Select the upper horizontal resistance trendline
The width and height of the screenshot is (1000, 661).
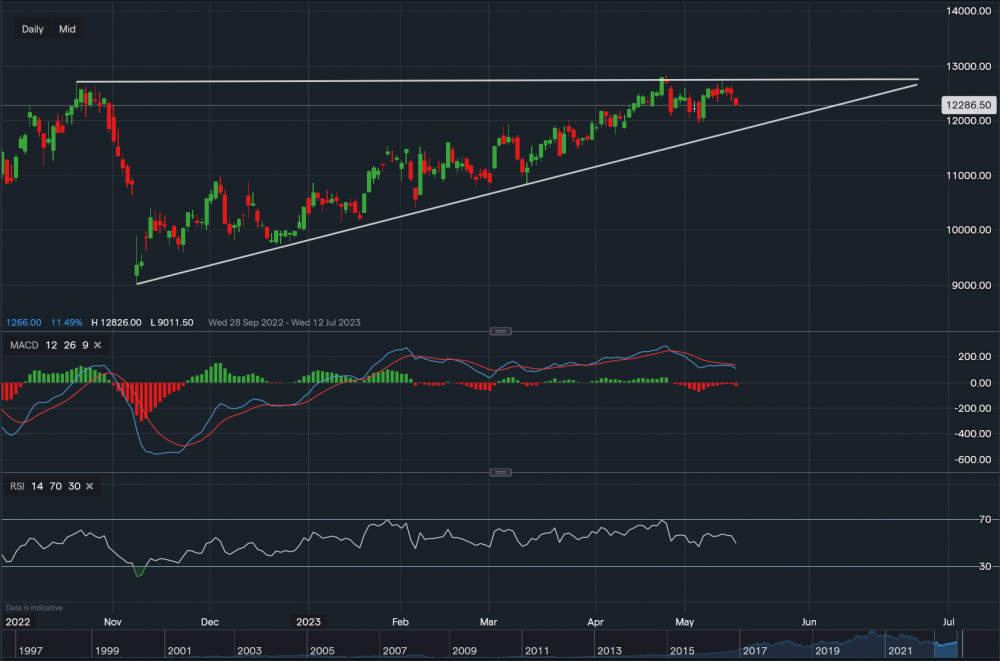click(x=500, y=80)
